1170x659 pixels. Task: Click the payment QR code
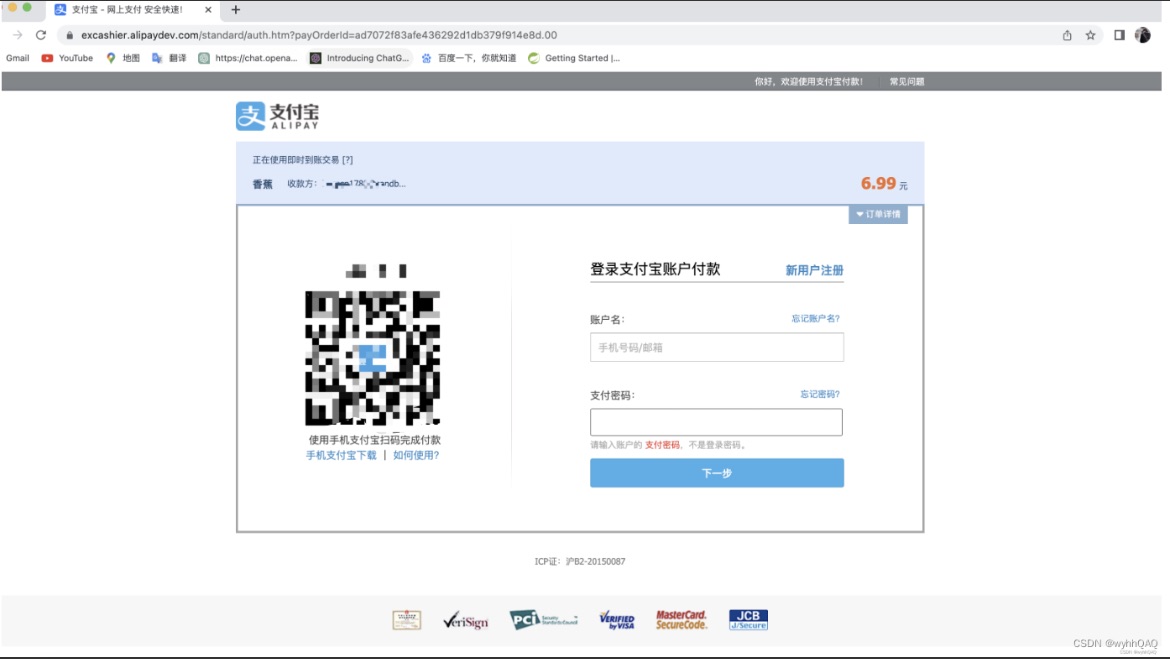(372, 358)
